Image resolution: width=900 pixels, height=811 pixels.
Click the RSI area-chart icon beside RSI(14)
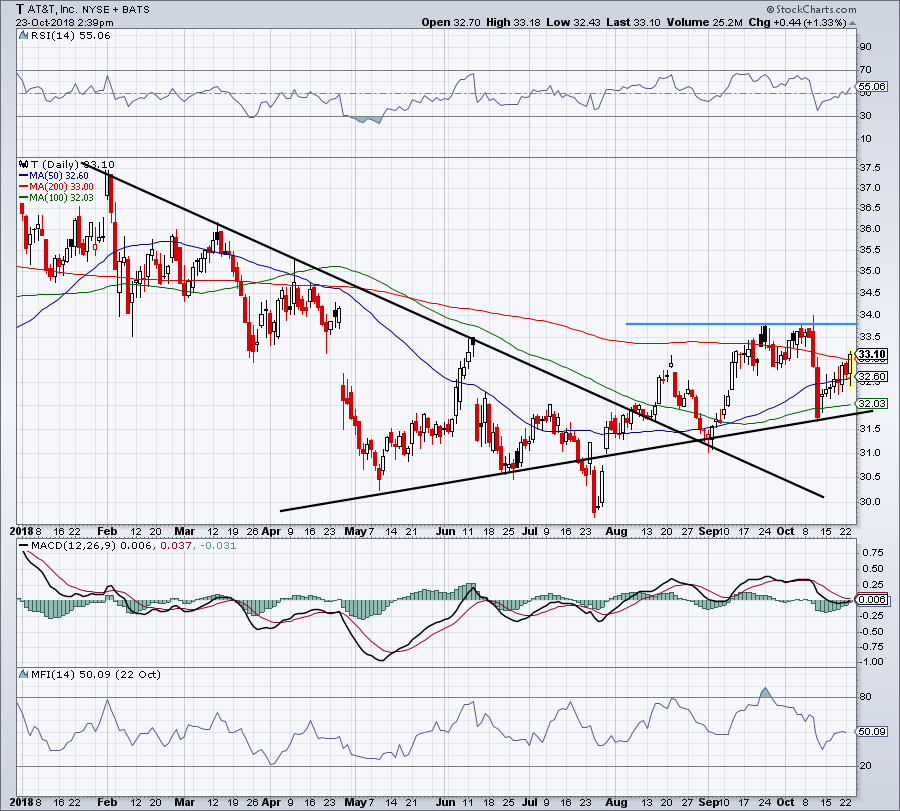[x=24, y=36]
